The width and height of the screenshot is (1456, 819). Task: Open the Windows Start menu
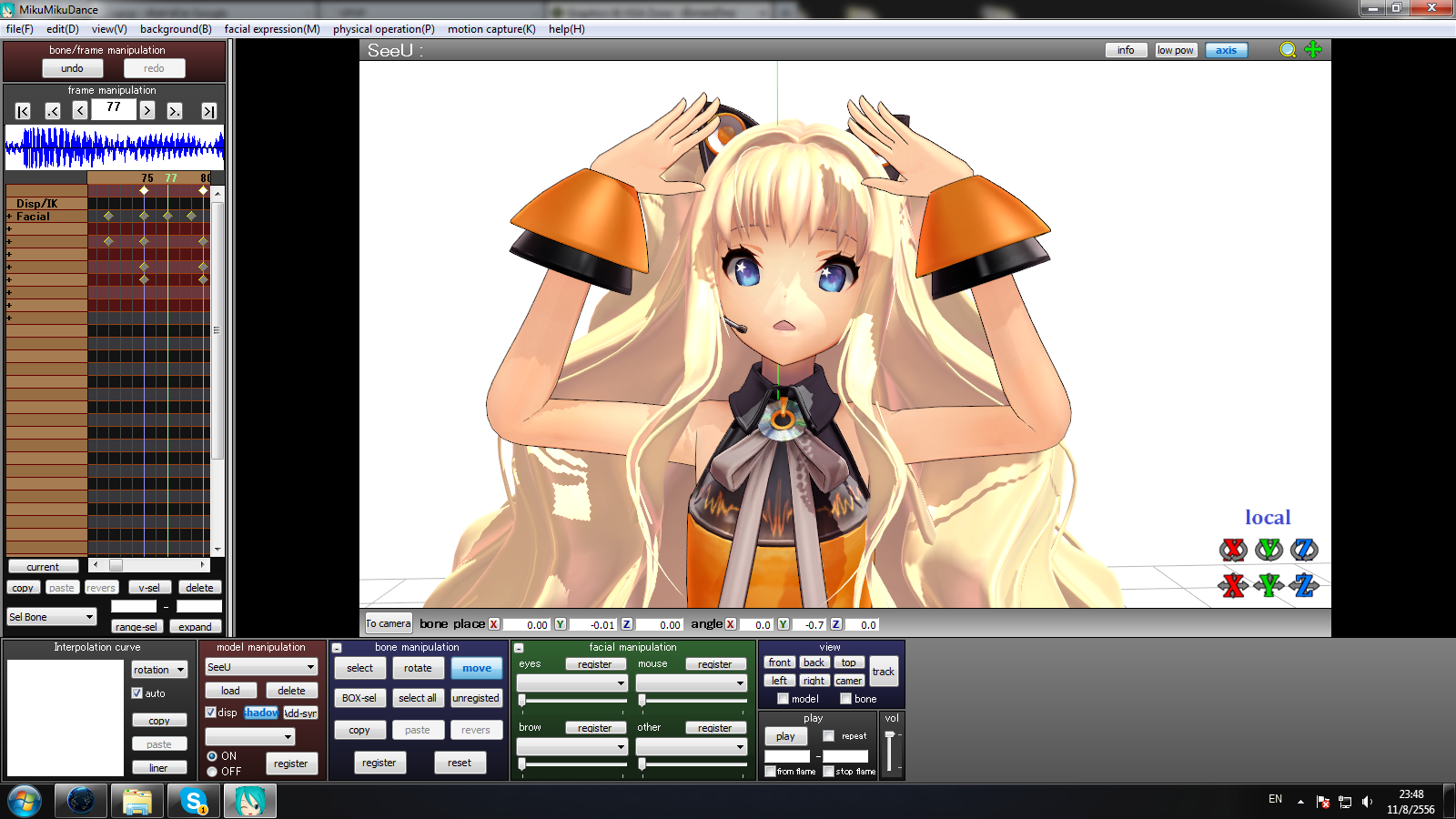(x=25, y=802)
